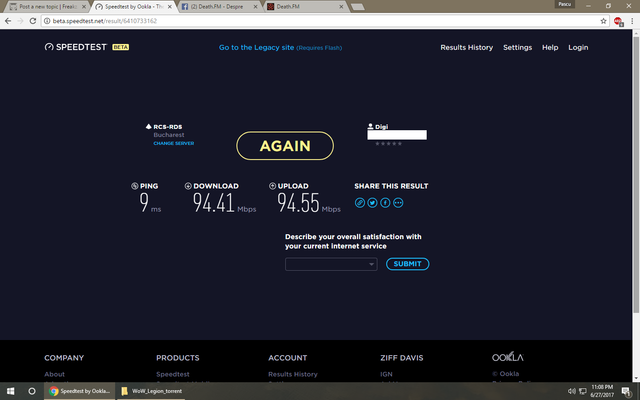Open Help in the top navigation

[x=550, y=47]
